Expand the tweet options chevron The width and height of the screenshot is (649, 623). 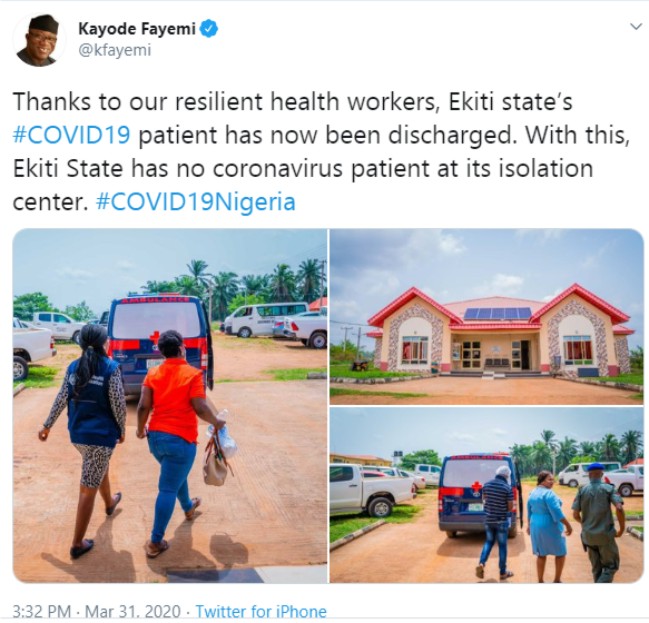(x=635, y=27)
